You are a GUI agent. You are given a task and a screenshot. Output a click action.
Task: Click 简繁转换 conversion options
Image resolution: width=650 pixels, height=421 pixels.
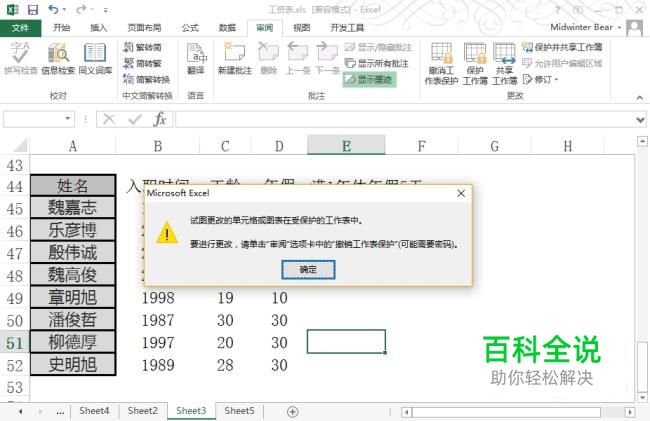click(x=147, y=79)
